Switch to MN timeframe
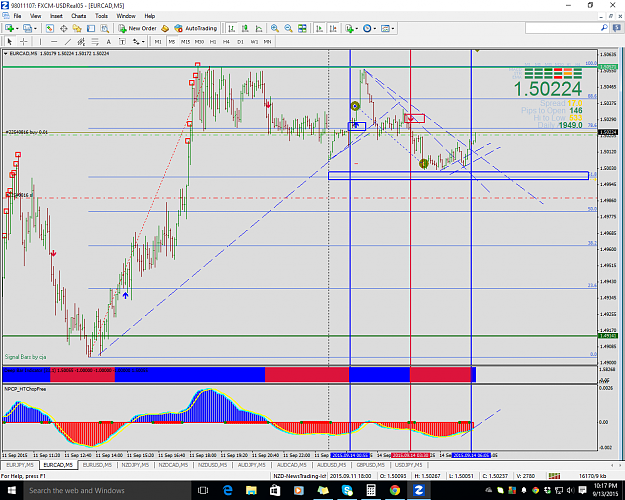 (267, 41)
